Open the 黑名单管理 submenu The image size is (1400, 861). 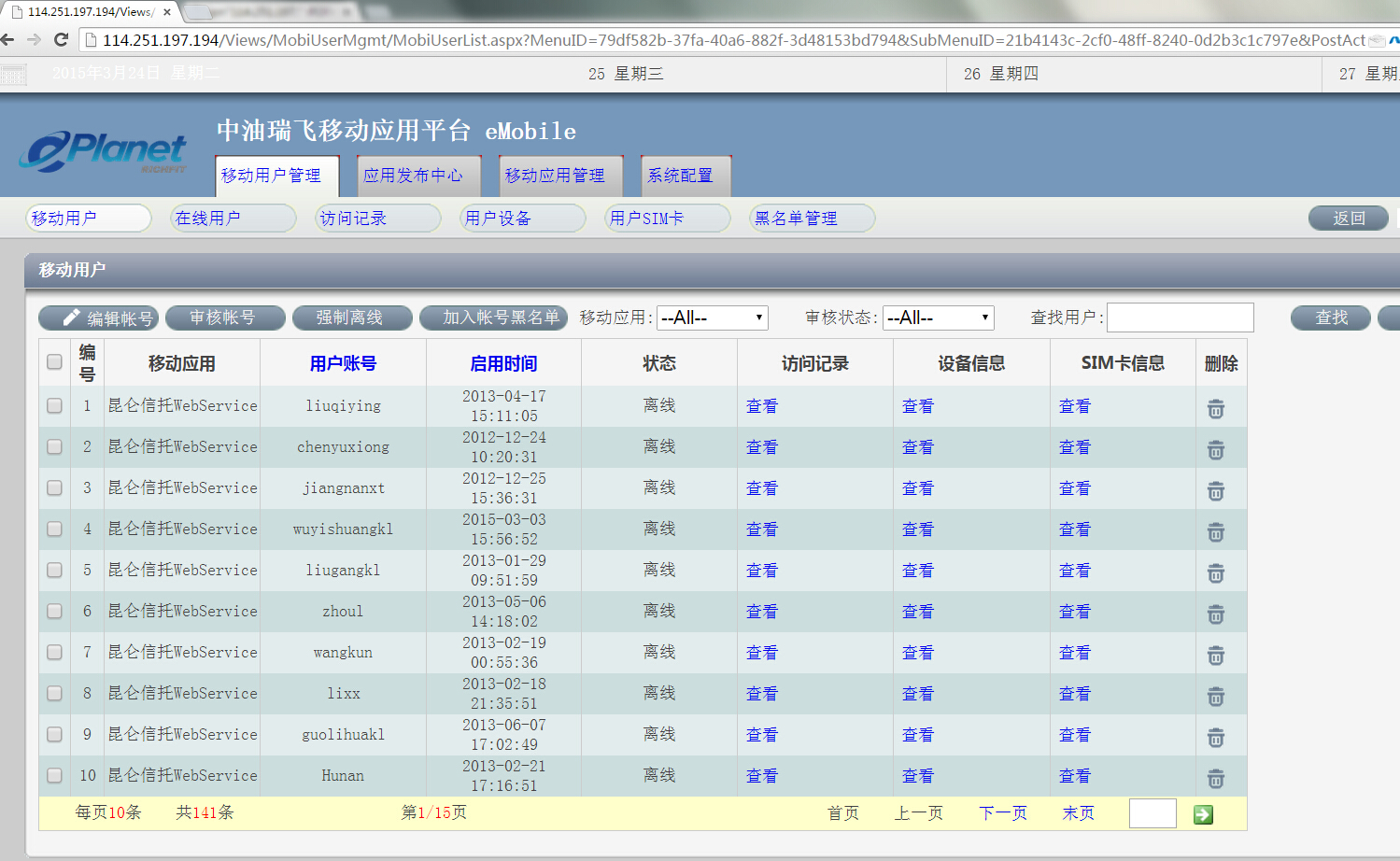click(x=812, y=218)
